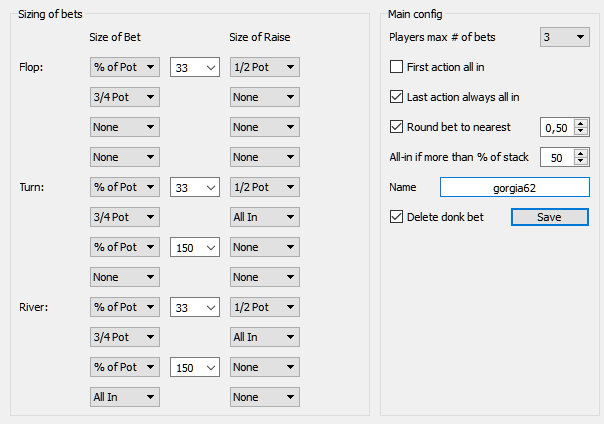The height and width of the screenshot is (424, 604).
Task: Open the Turn second raise All In dropdown
Action: 265,217
